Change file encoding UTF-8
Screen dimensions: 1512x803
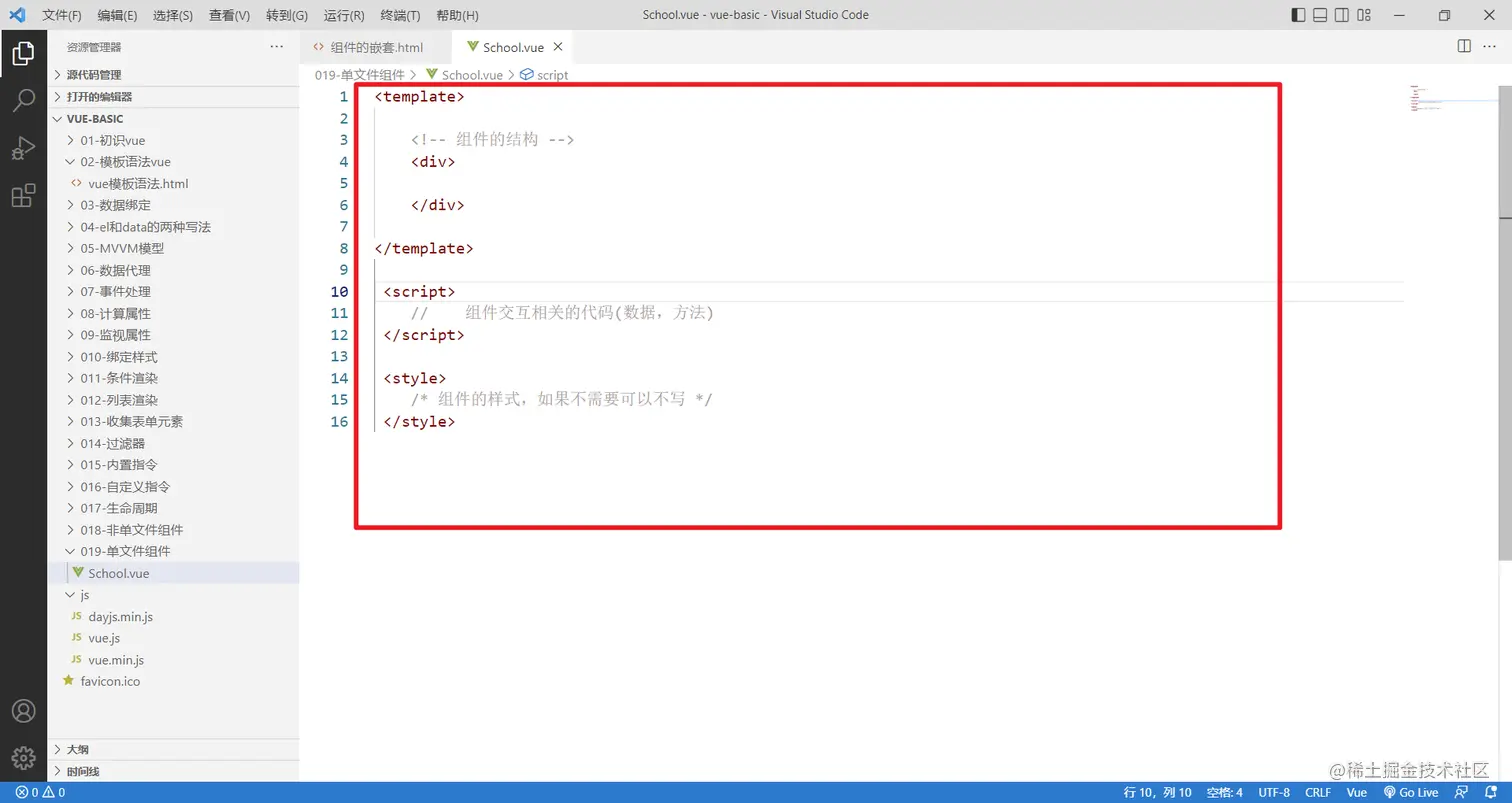click(x=1274, y=792)
